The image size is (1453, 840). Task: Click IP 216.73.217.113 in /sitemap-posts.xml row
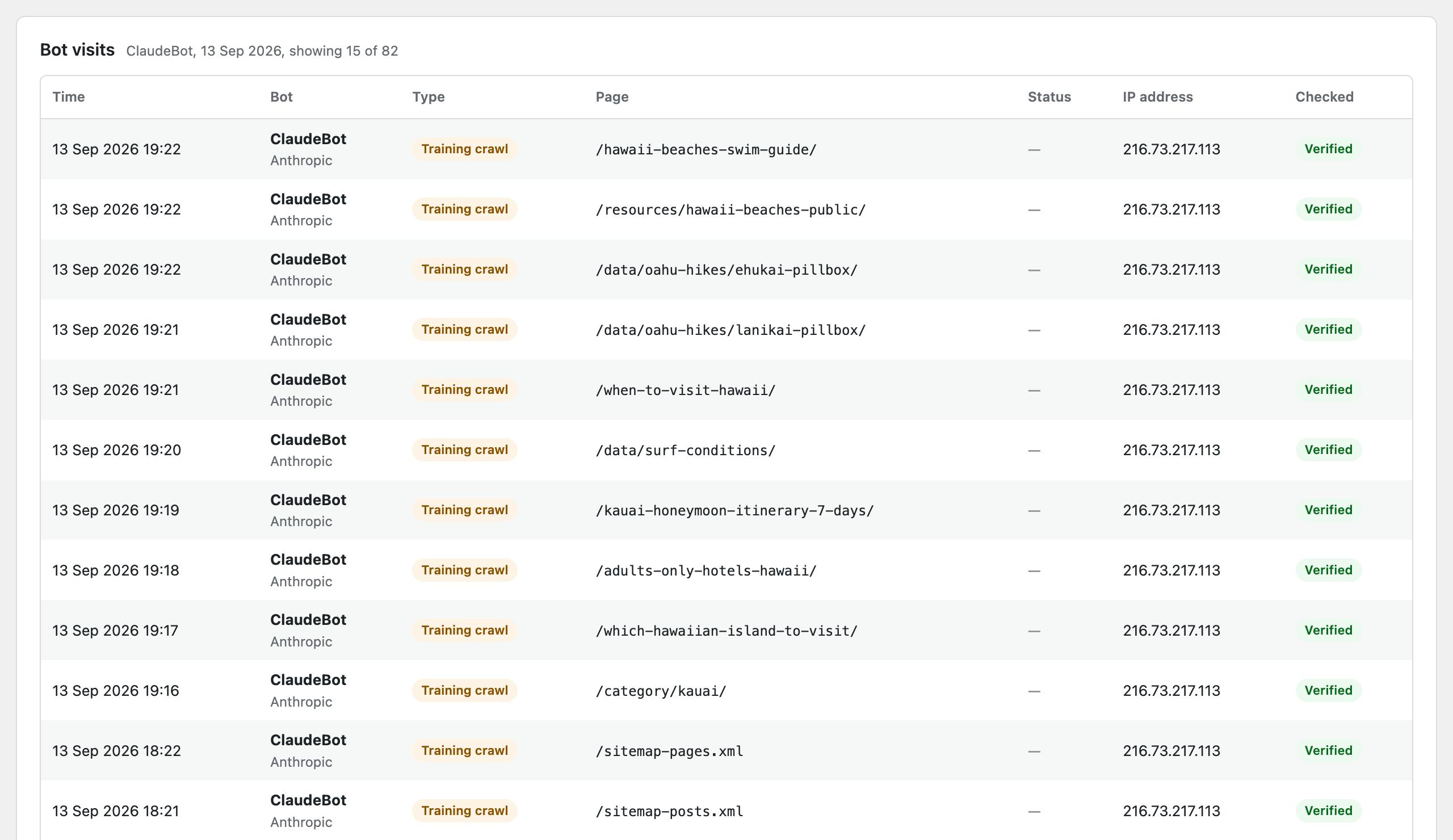click(1171, 810)
